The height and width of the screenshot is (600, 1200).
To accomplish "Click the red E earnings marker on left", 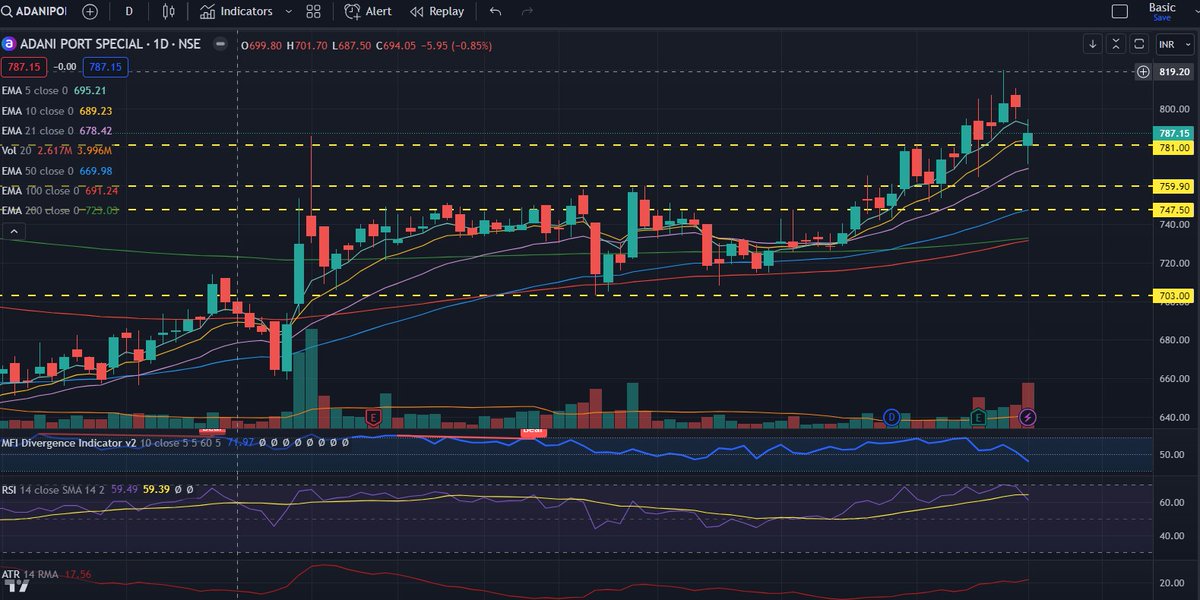I will tap(375, 416).
